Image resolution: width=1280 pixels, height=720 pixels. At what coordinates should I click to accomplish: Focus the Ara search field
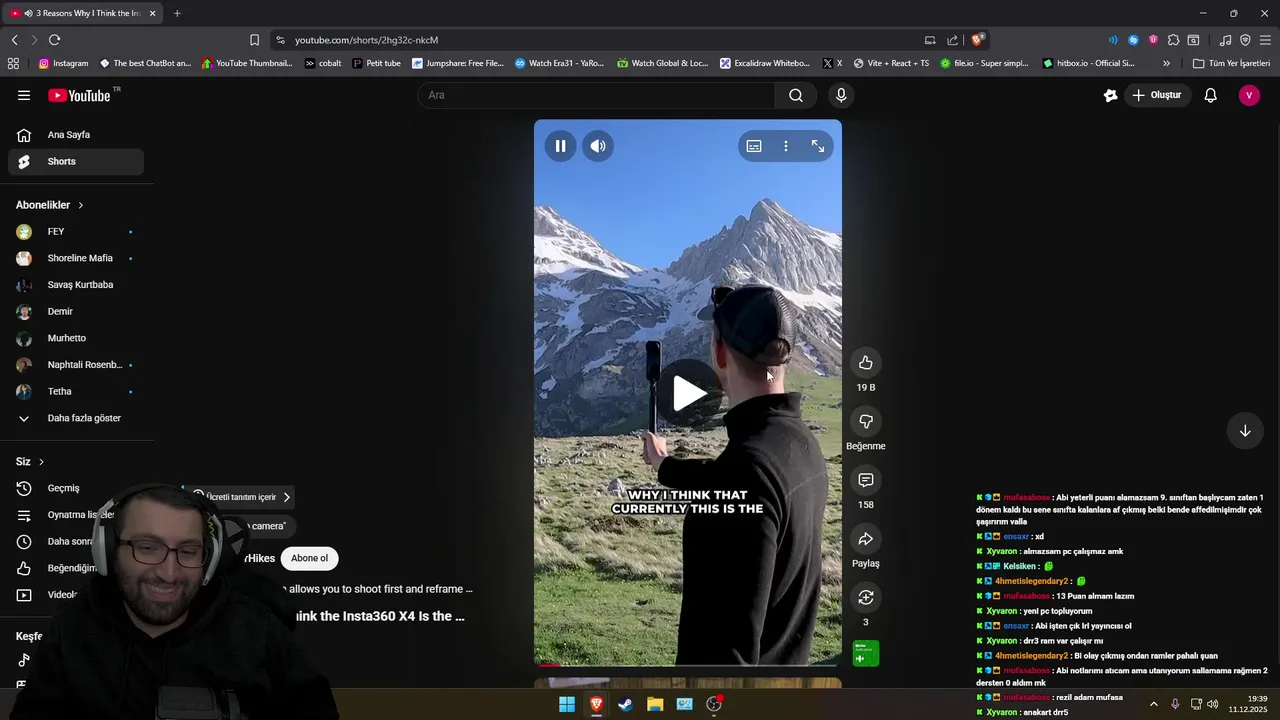597,95
